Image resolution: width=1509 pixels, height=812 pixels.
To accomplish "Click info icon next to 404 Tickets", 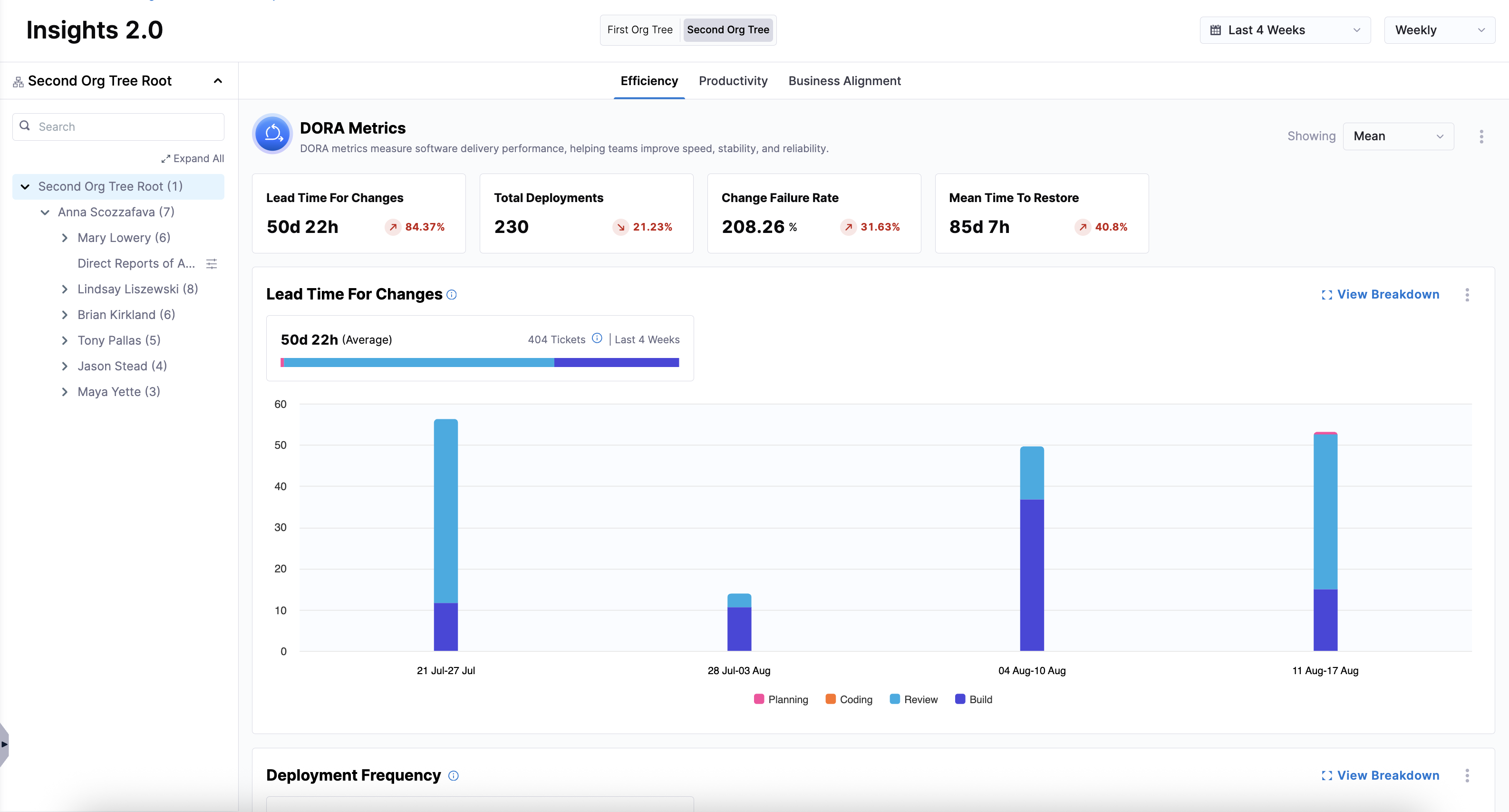I will (x=597, y=338).
